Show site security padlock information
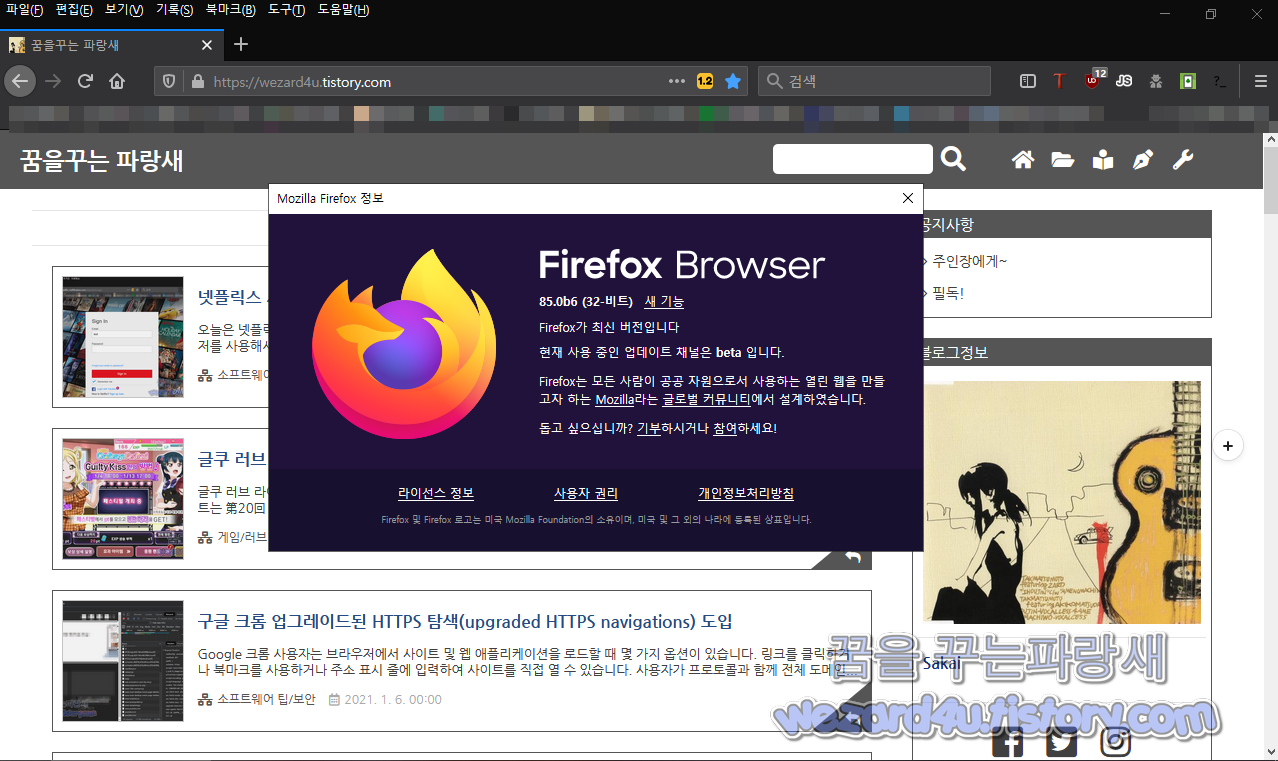The height and width of the screenshot is (761, 1278). click(x=197, y=82)
